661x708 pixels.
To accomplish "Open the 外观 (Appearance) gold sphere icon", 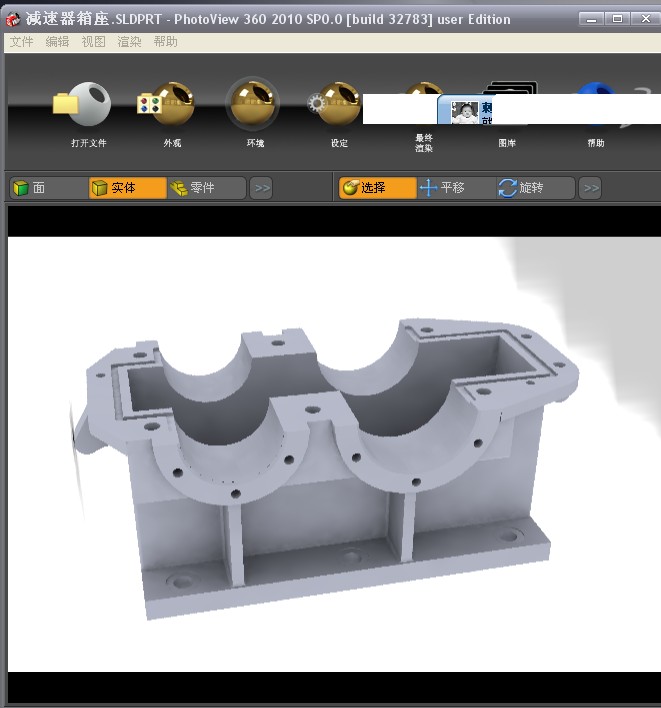I will pyautogui.click(x=166, y=104).
